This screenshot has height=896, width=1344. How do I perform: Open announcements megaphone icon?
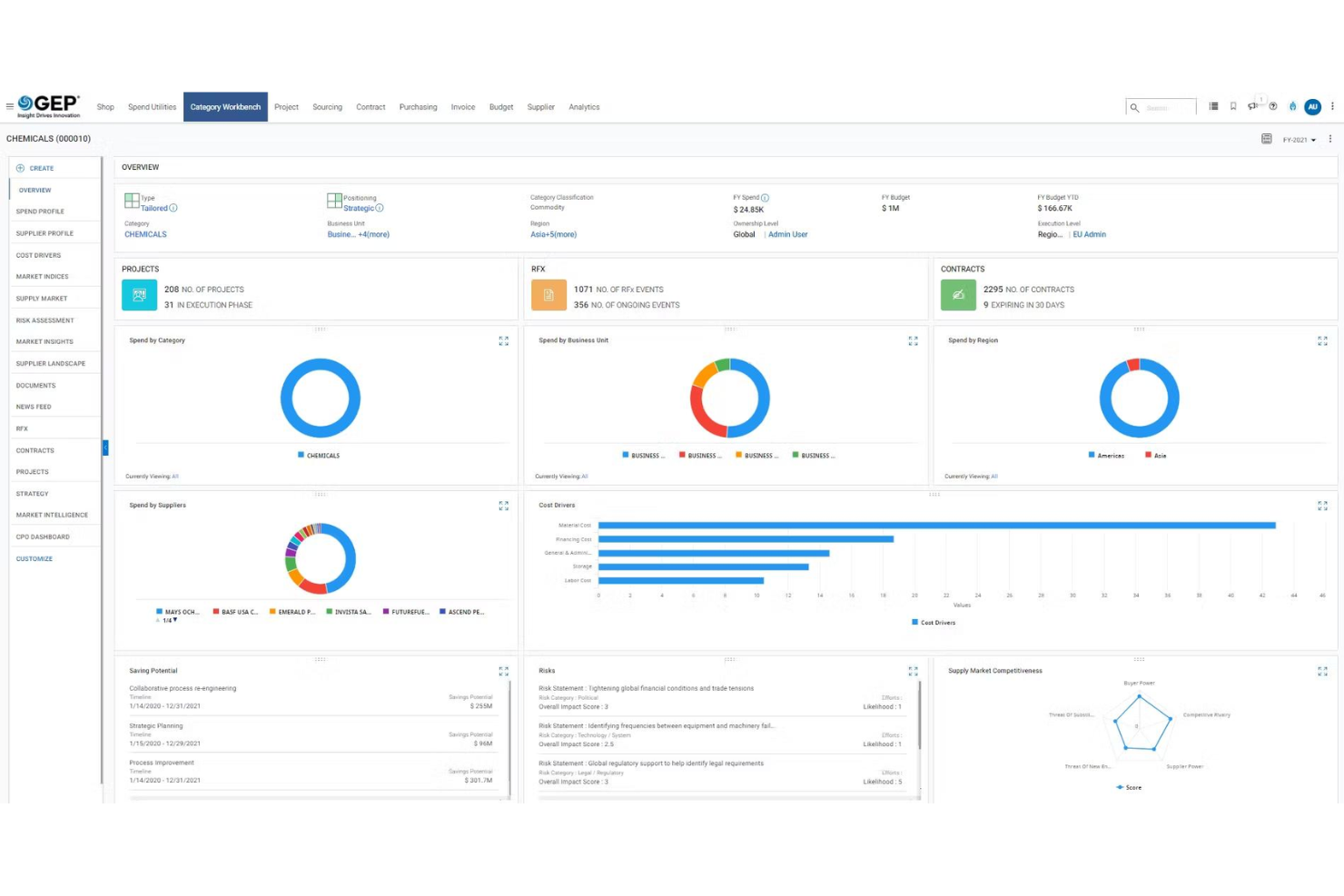1252,106
